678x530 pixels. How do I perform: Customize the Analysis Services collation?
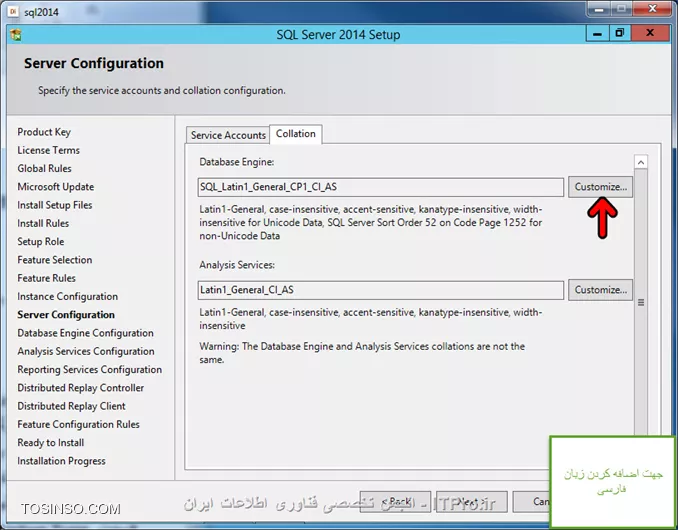tap(600, 290)
